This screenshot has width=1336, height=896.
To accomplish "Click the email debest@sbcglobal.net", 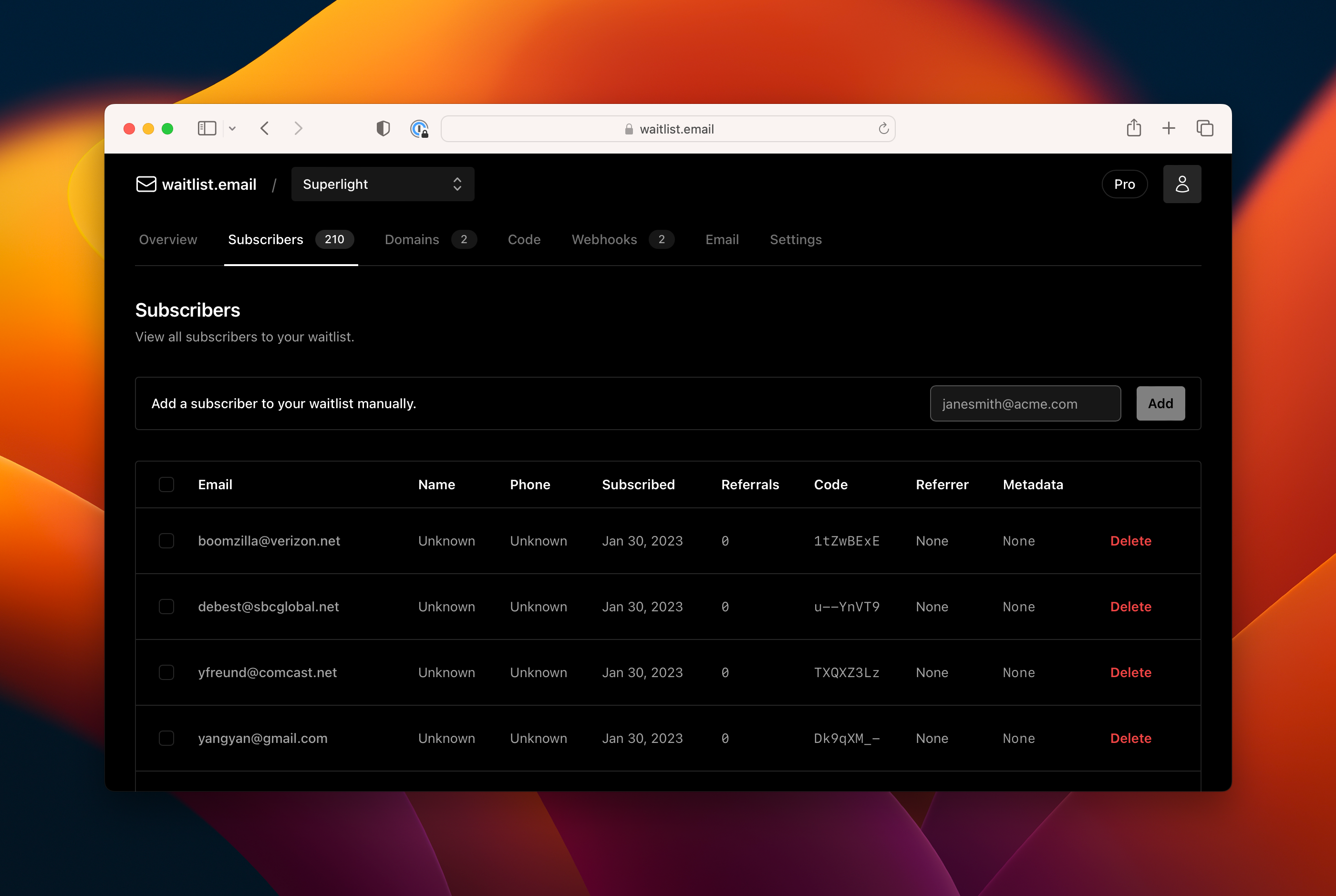I will click(269, 606).
